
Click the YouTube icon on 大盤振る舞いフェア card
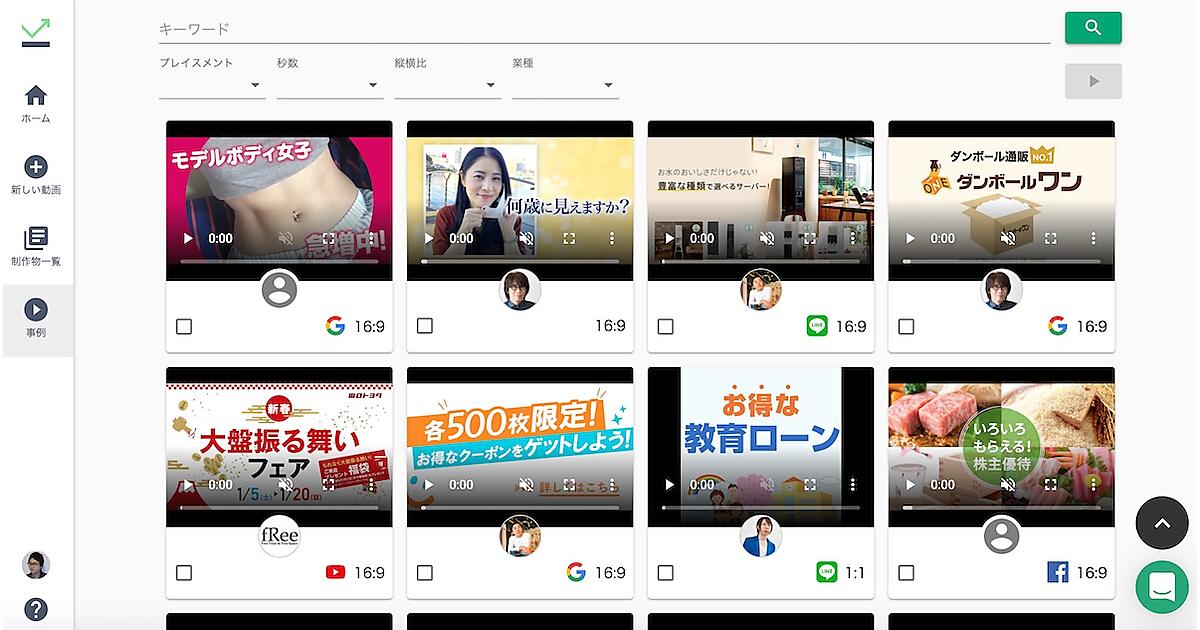click(335, 573)
